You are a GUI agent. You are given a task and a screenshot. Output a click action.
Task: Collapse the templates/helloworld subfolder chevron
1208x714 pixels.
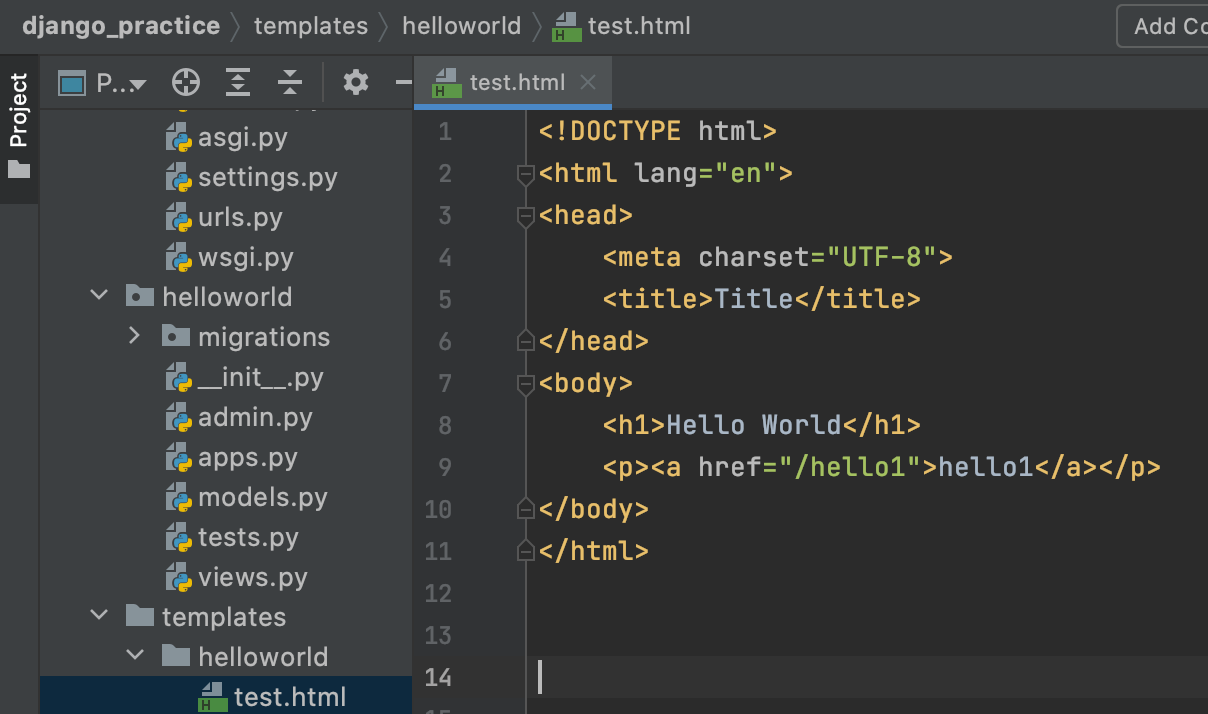[x=135, y=656]
